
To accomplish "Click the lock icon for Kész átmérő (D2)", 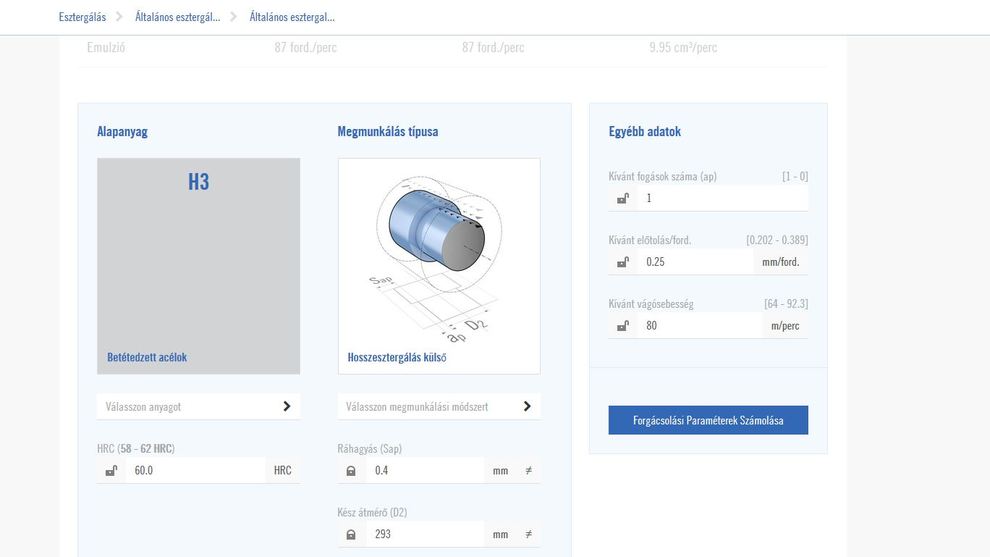I will (351, 534).
